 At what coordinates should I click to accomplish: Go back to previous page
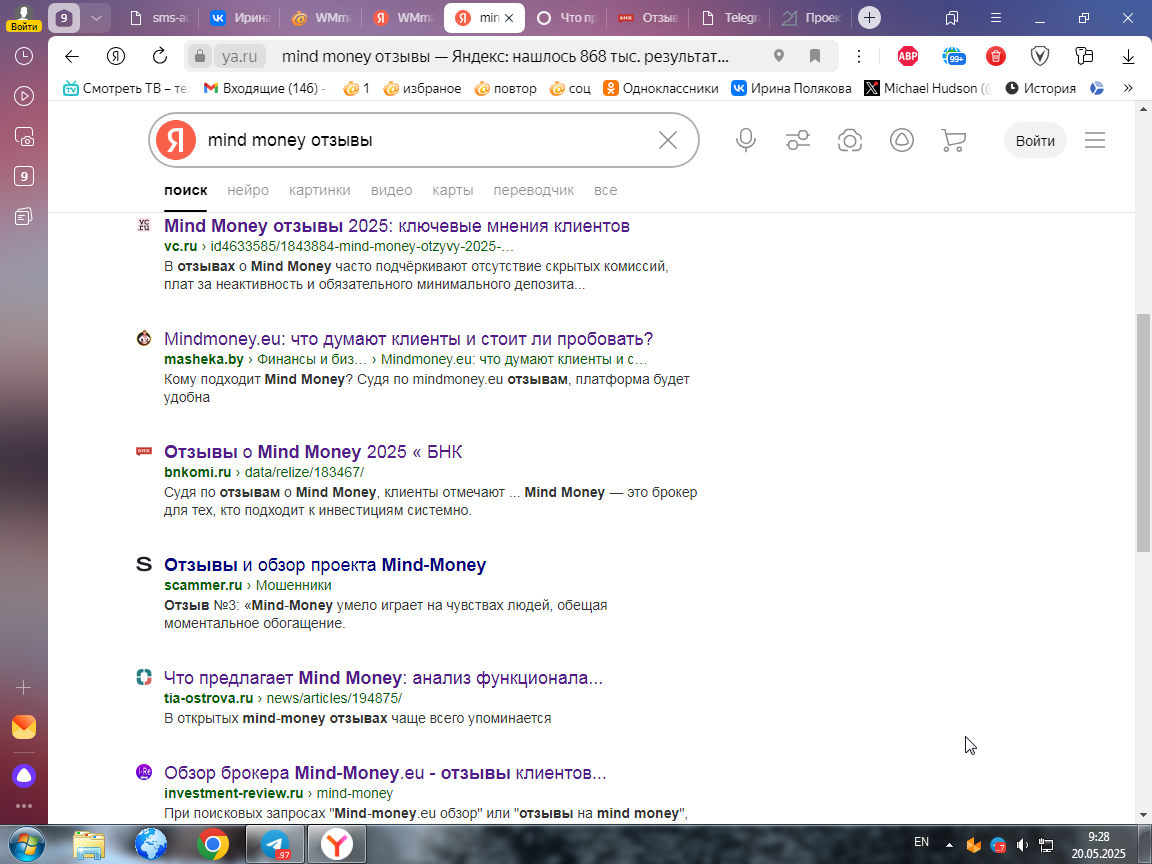[x=71, y=57]
